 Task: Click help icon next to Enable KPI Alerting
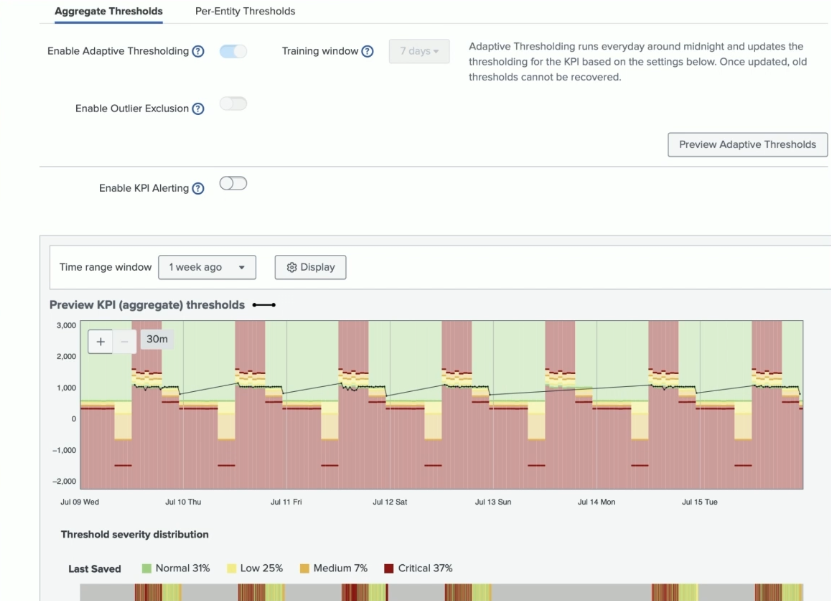point(198,188)
